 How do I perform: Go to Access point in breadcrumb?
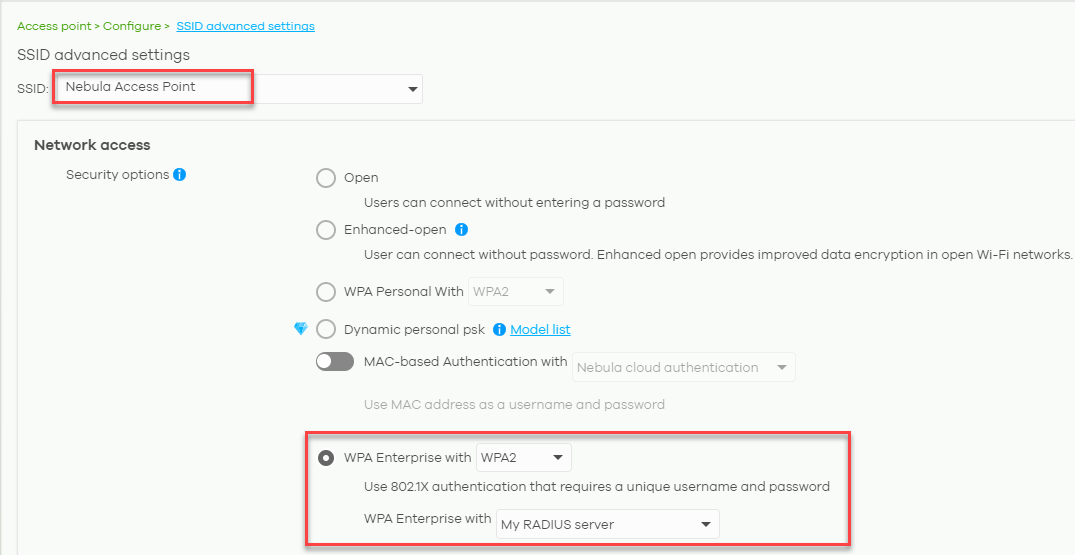pos(54,26)
